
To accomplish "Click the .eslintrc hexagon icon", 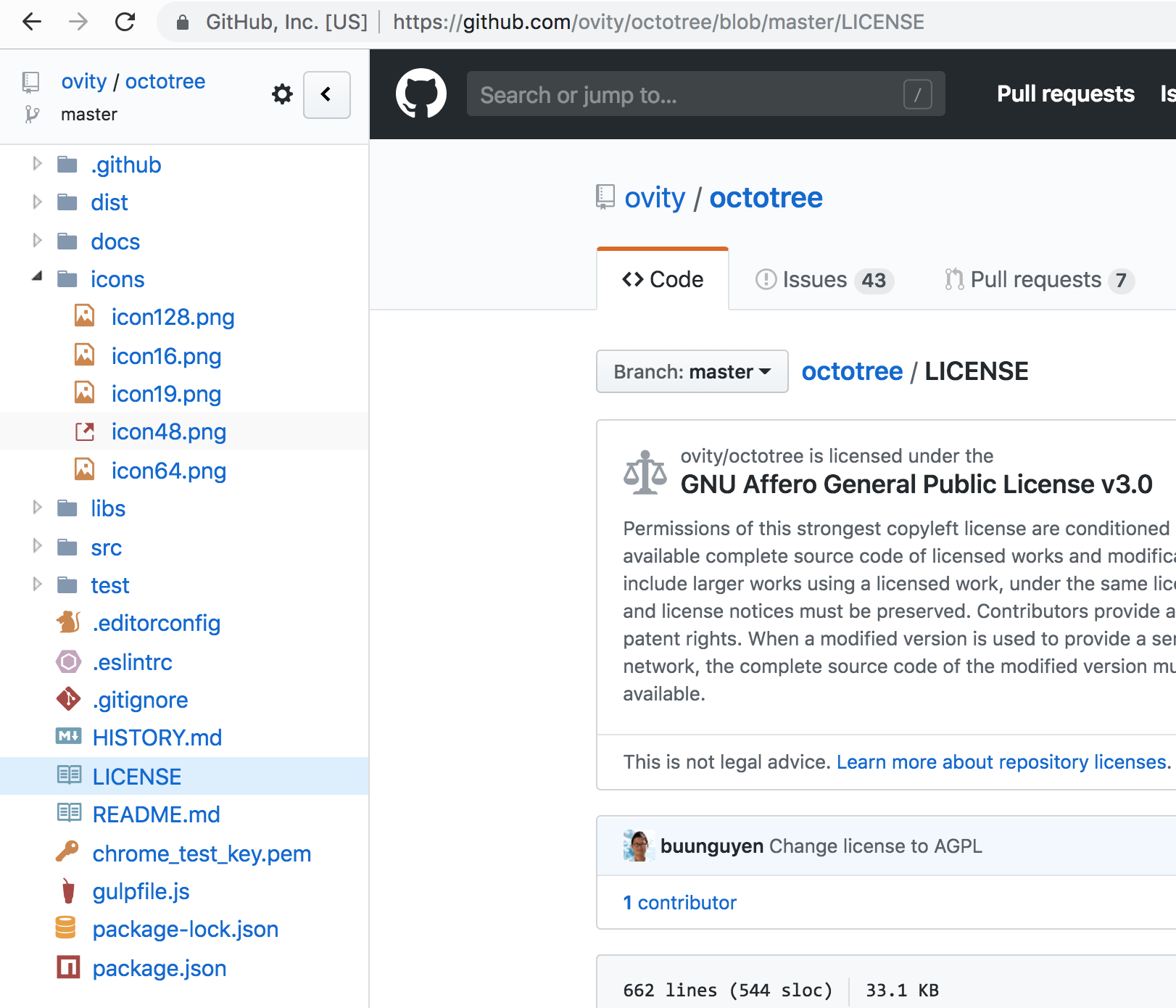I will pyautogui.click(x=69, y=661).
